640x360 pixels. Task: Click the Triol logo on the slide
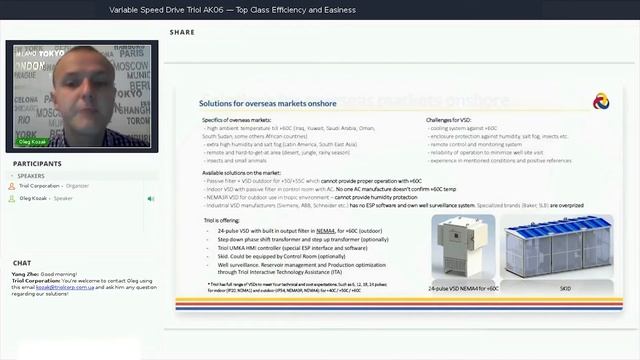tap(601, 102)
